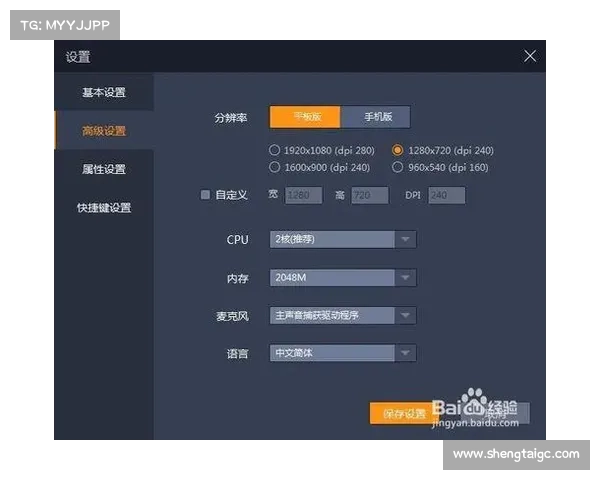Image resolution: width=600 pixels, height=480 pixels.
Task: Switch to the 高级设置 tab
Action: (104, 131)
